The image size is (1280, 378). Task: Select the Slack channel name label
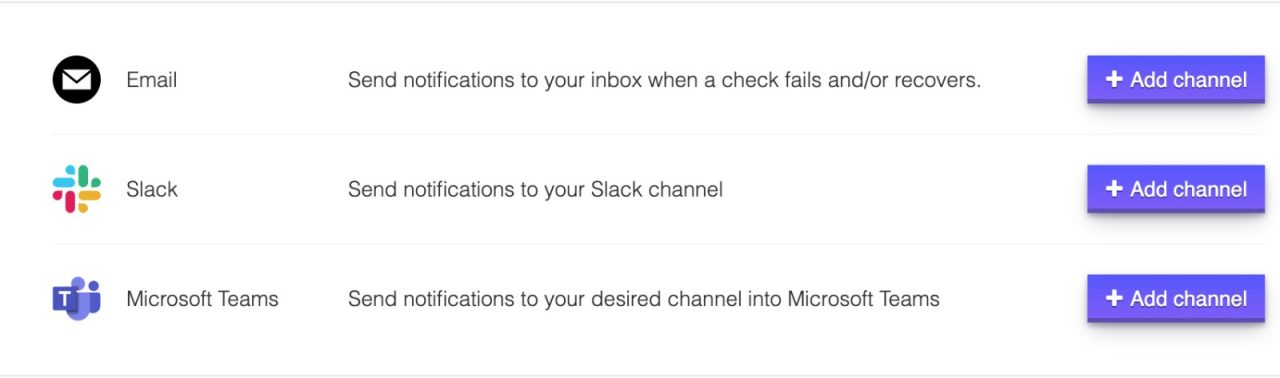tap(152, 189)
